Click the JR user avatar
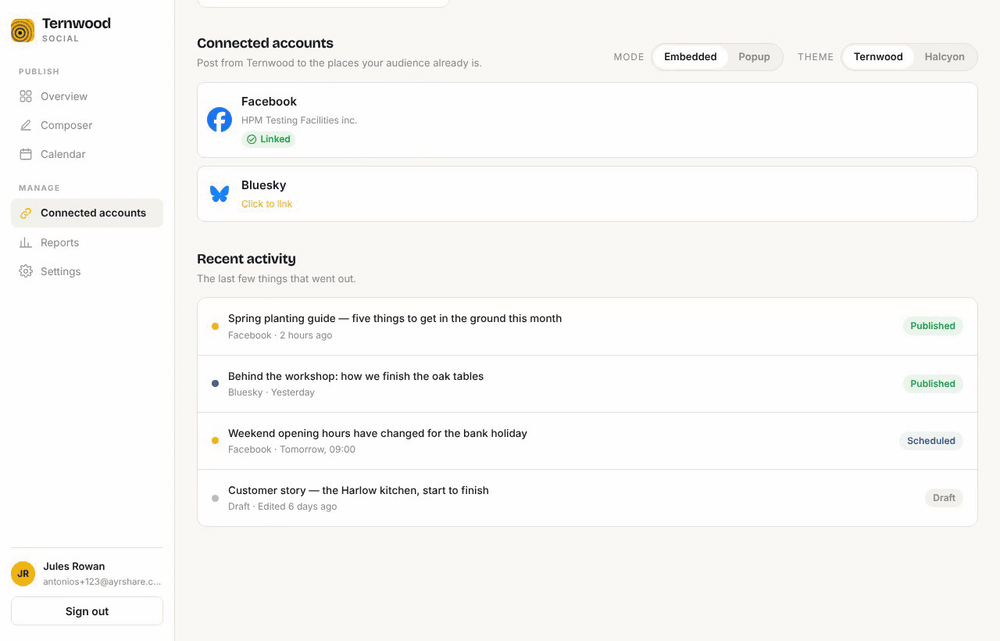 click(23, 573)
